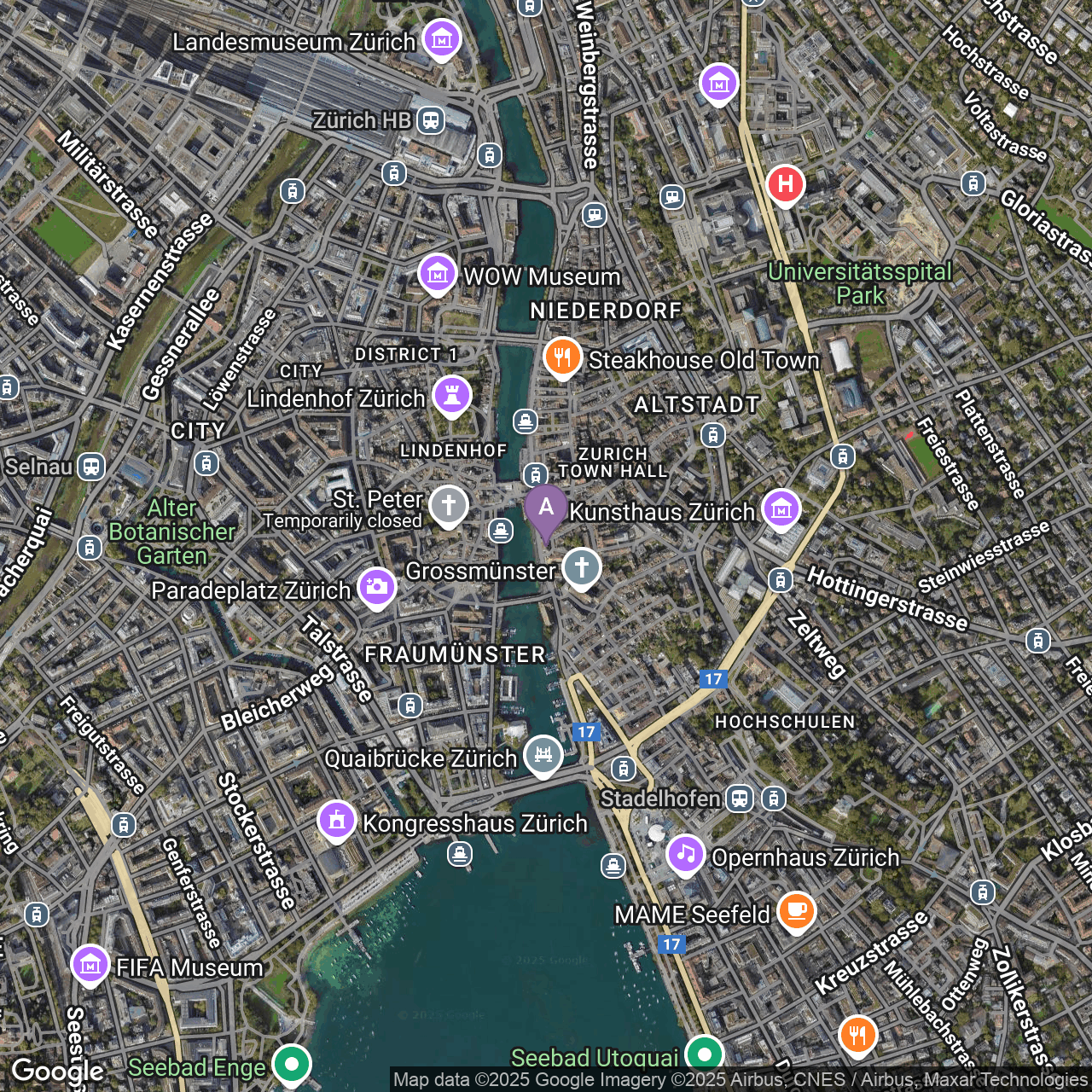Select the Selnau station icon
The width and height of the screenshot is (1092, 1092).
(91, 467)
